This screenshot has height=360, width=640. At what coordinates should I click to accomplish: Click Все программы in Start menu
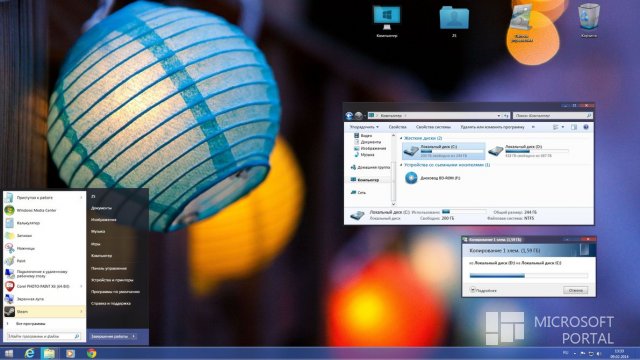[x=30, y=324]
